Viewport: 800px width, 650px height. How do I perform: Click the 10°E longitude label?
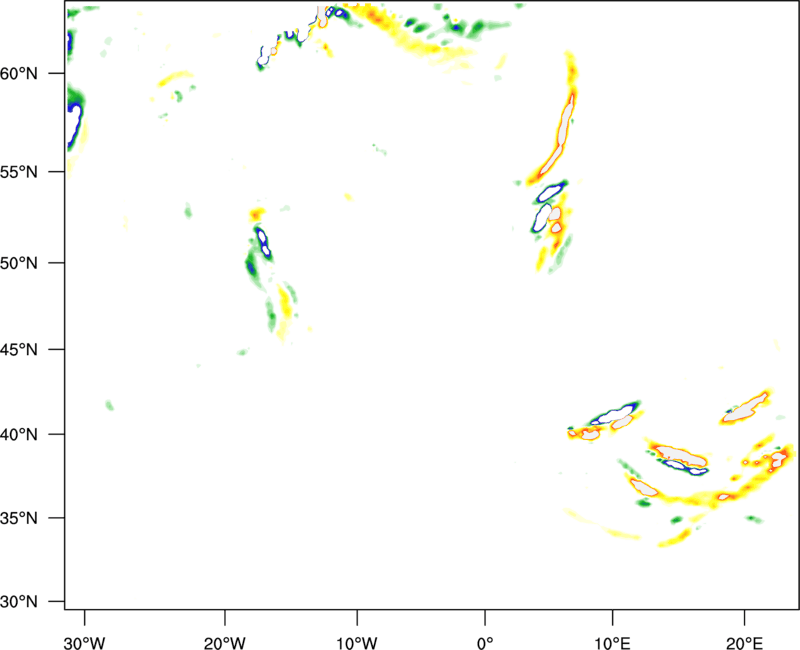[x=612, y=630]
